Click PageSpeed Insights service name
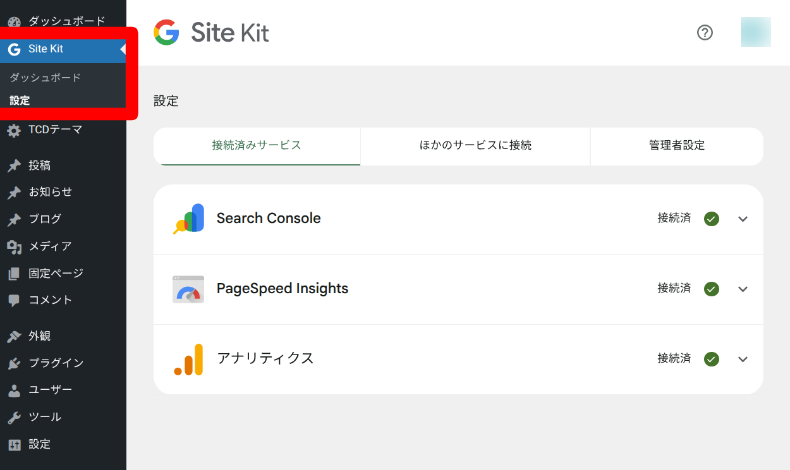The height and width of the screenshot is (470, 790). 282,289
